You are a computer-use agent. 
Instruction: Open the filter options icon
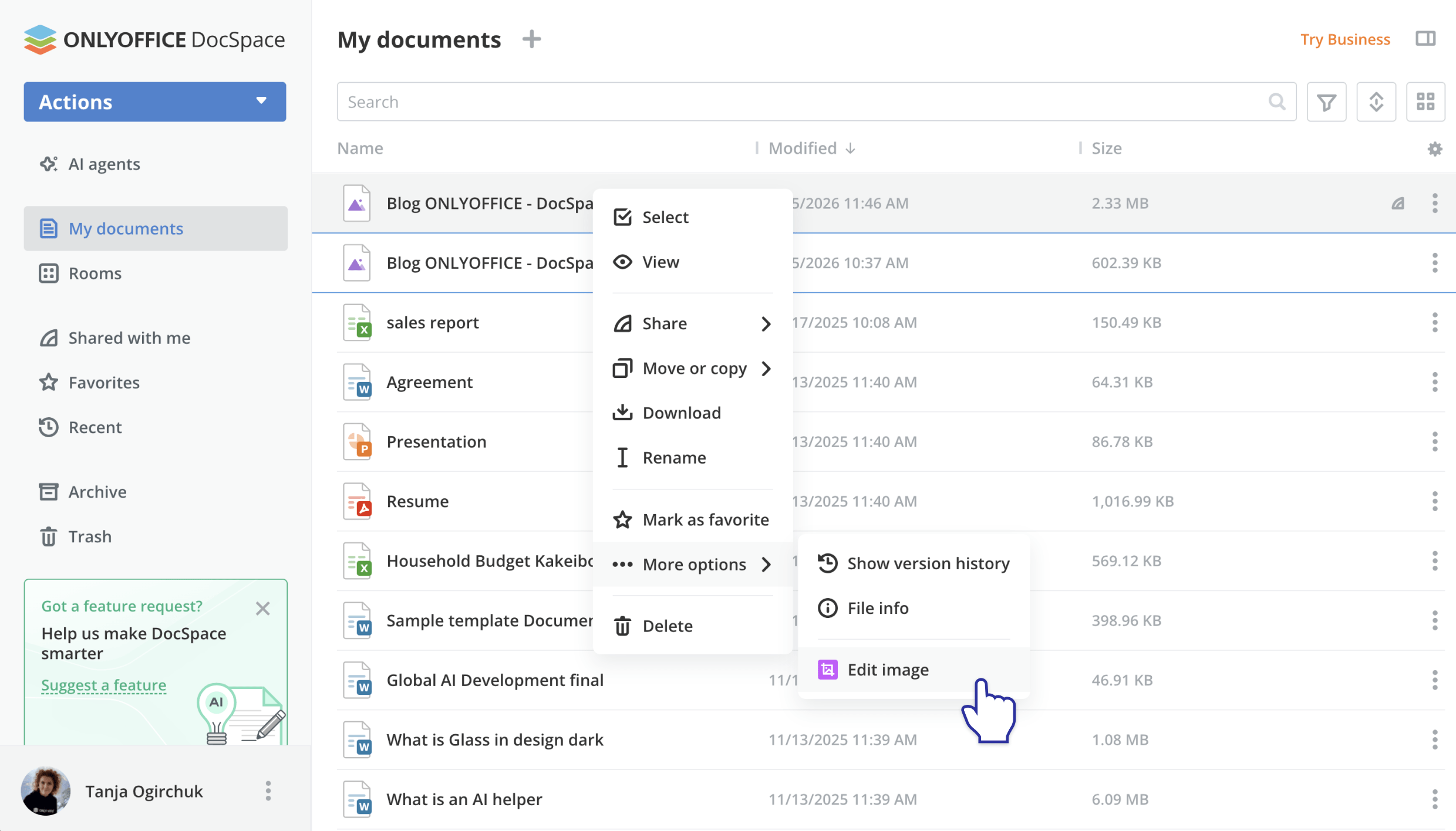[x=1326, y=102]
